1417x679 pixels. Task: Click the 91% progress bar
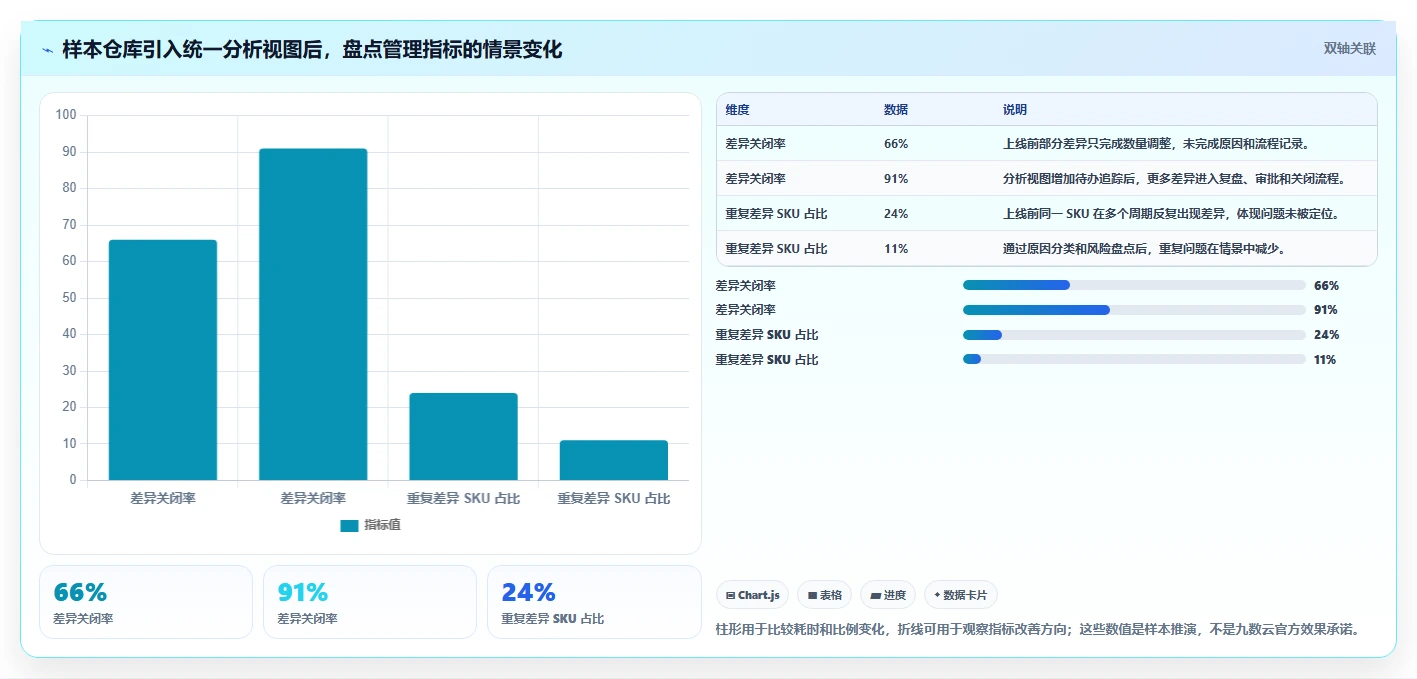tap(1134, 310)
